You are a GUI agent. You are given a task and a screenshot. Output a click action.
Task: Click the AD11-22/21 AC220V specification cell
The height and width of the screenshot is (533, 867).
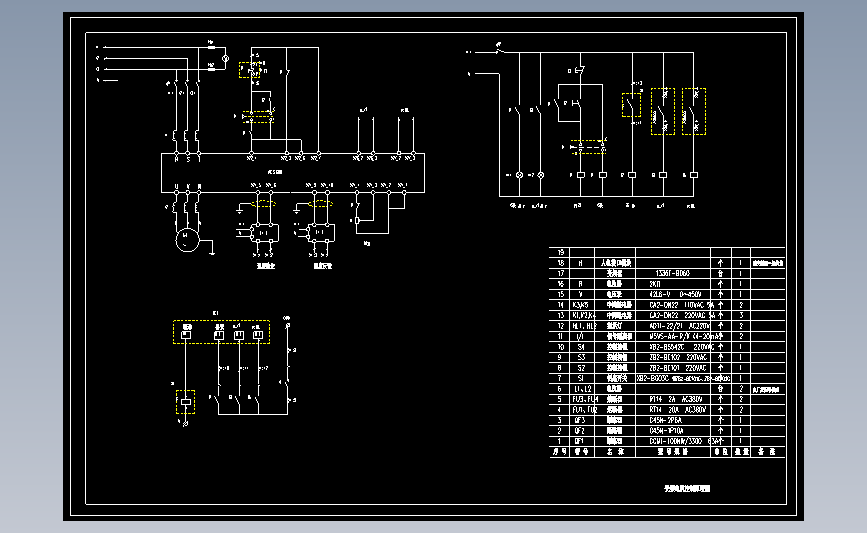click(x=672, y=326)
